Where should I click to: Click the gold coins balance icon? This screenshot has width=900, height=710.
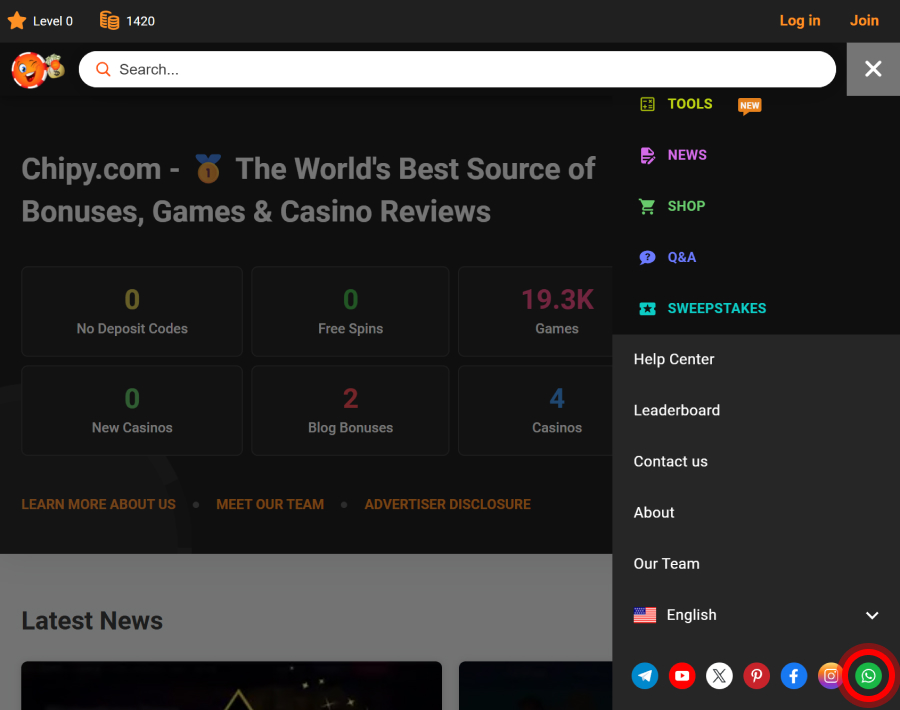tap(109, 20)
